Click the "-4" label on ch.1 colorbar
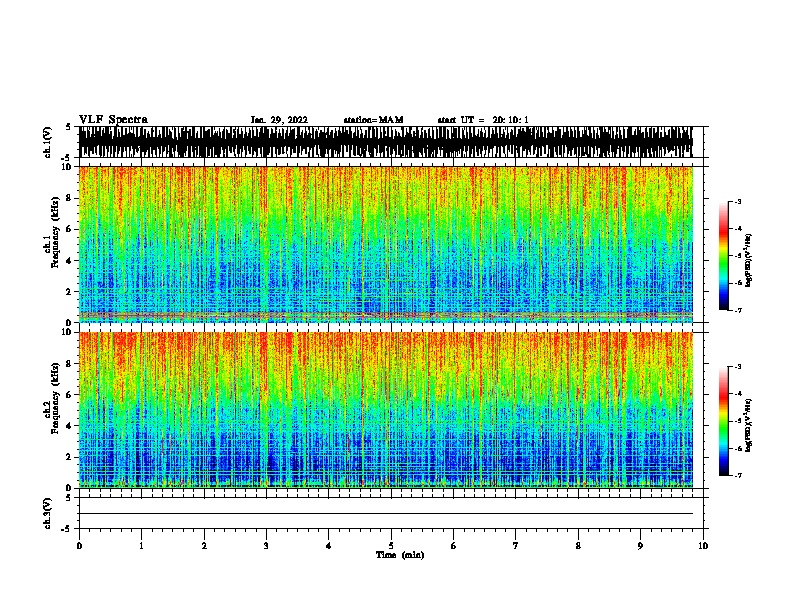 (738, 229)
